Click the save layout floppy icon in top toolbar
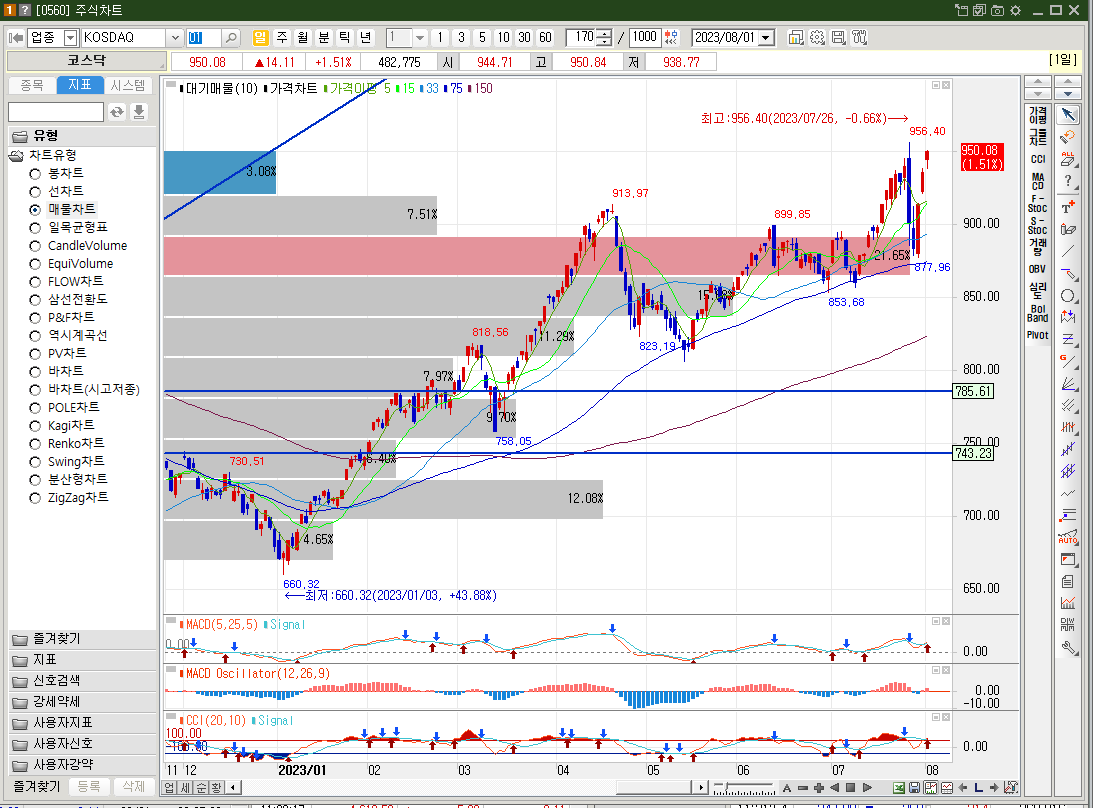1093x808 pixels. [839, 38]
